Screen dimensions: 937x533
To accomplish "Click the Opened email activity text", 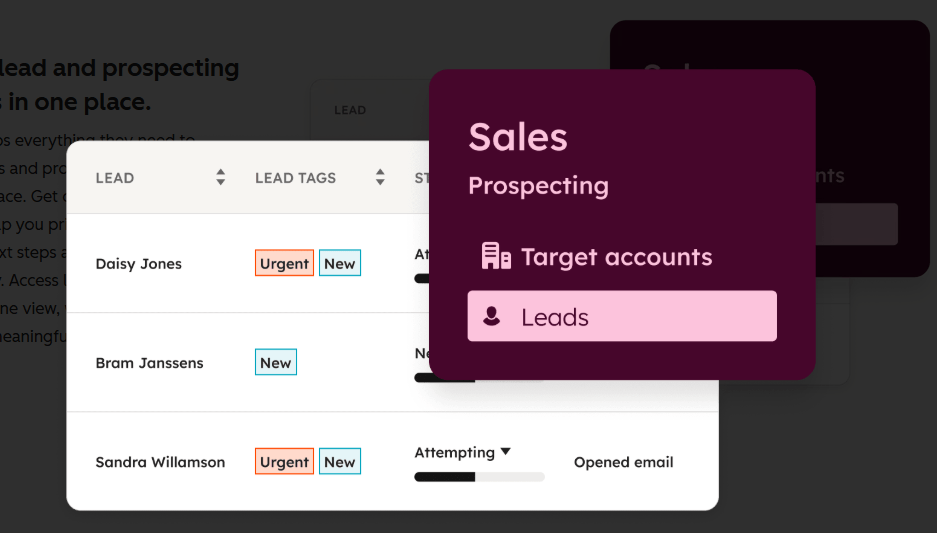I will [x=623, y=462].
